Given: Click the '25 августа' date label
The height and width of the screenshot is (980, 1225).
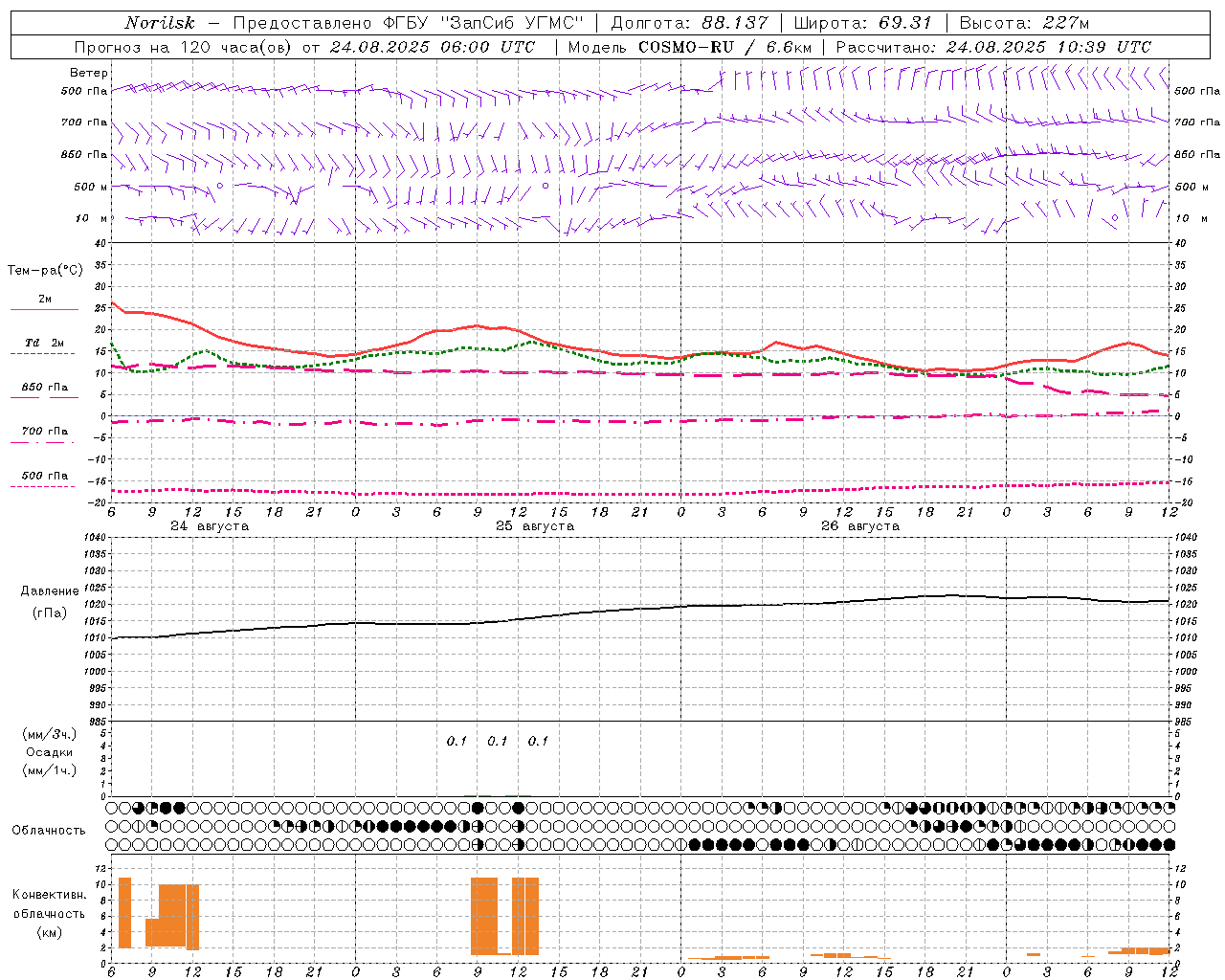Looking at the screenshot, I should (535, 526).
